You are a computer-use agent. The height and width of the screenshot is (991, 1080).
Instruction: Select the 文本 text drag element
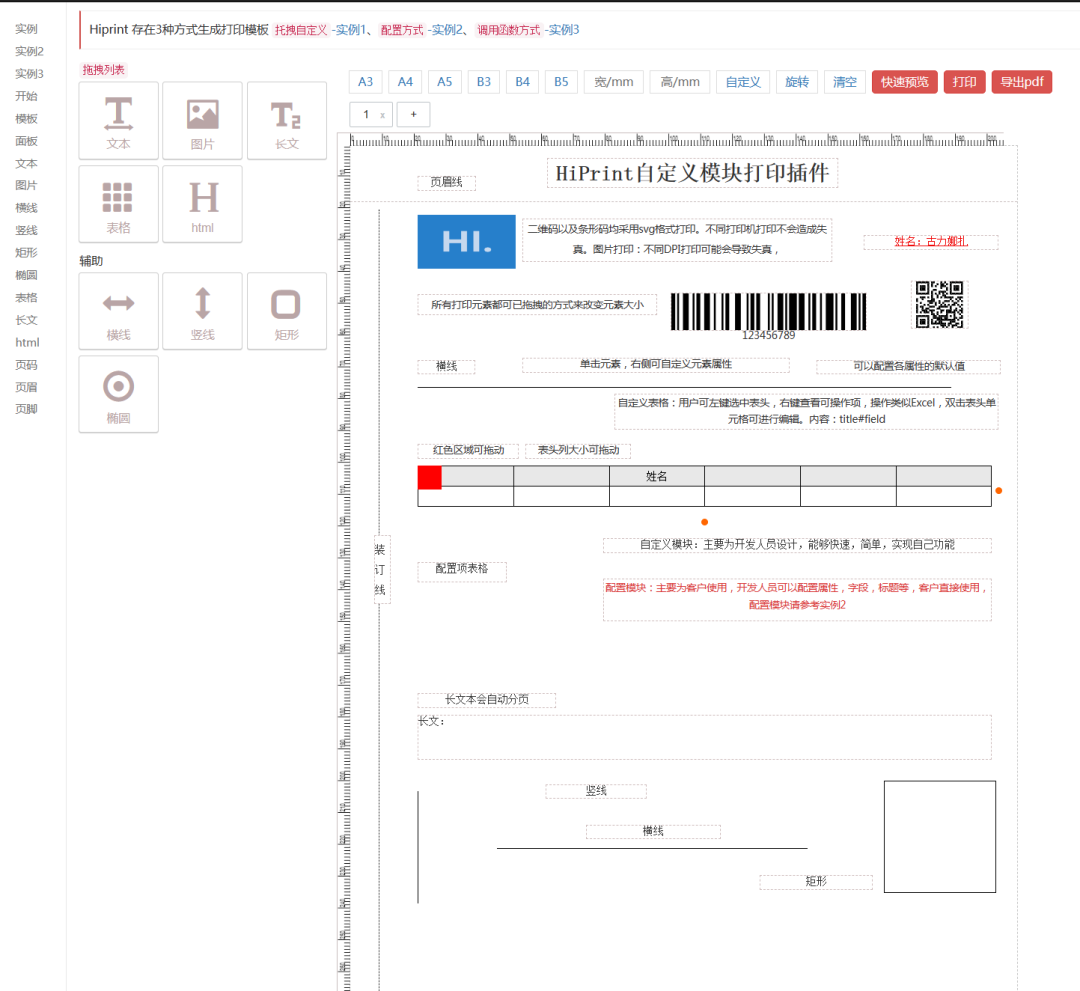pos(118,121)
